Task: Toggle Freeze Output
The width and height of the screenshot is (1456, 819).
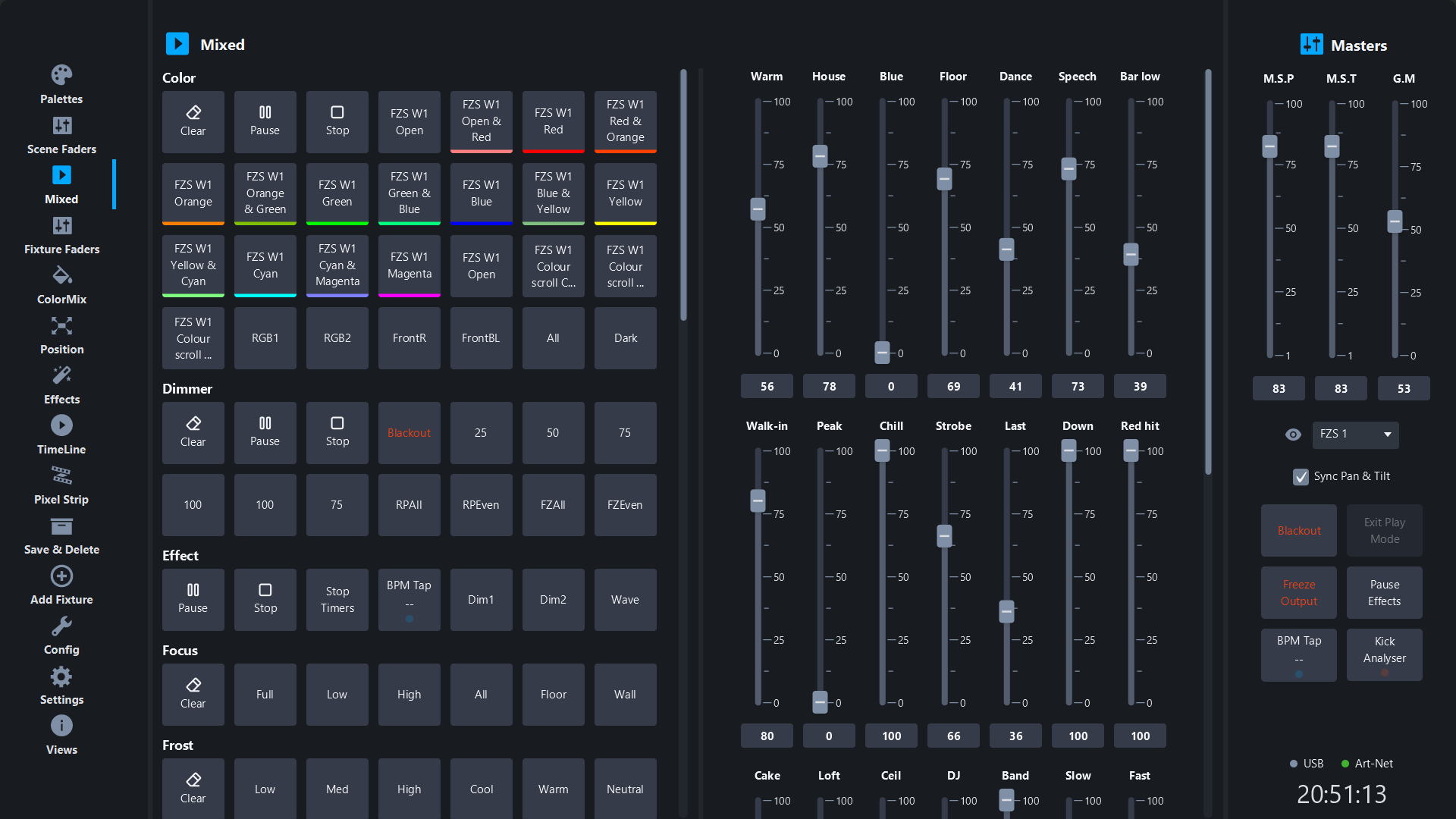Action: pyautogui.click(x=1298, y=593)
